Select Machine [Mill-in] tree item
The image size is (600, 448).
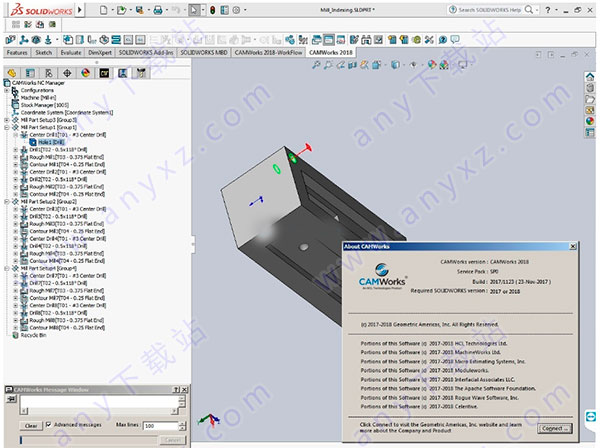[38, 98]
